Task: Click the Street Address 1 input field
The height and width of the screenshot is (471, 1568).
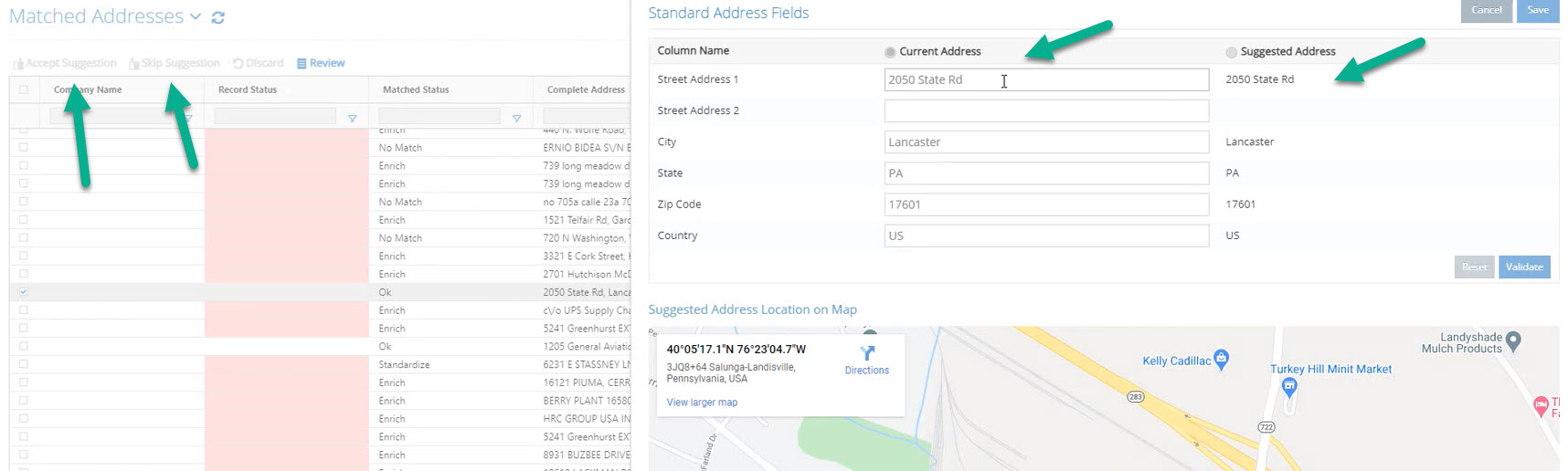Action: [1046, 79]
